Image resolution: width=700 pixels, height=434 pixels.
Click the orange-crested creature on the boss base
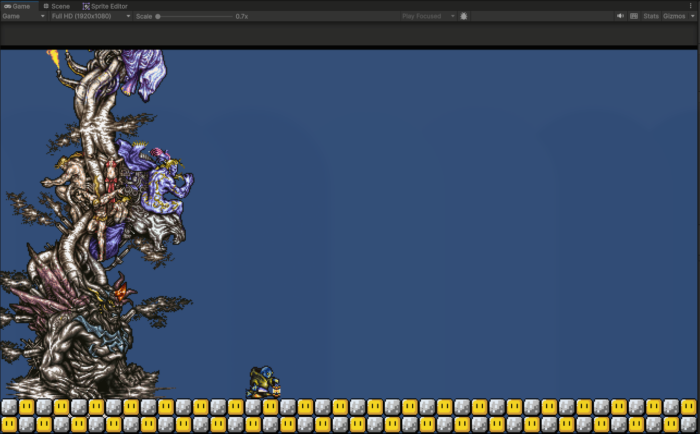pos(123,293)
